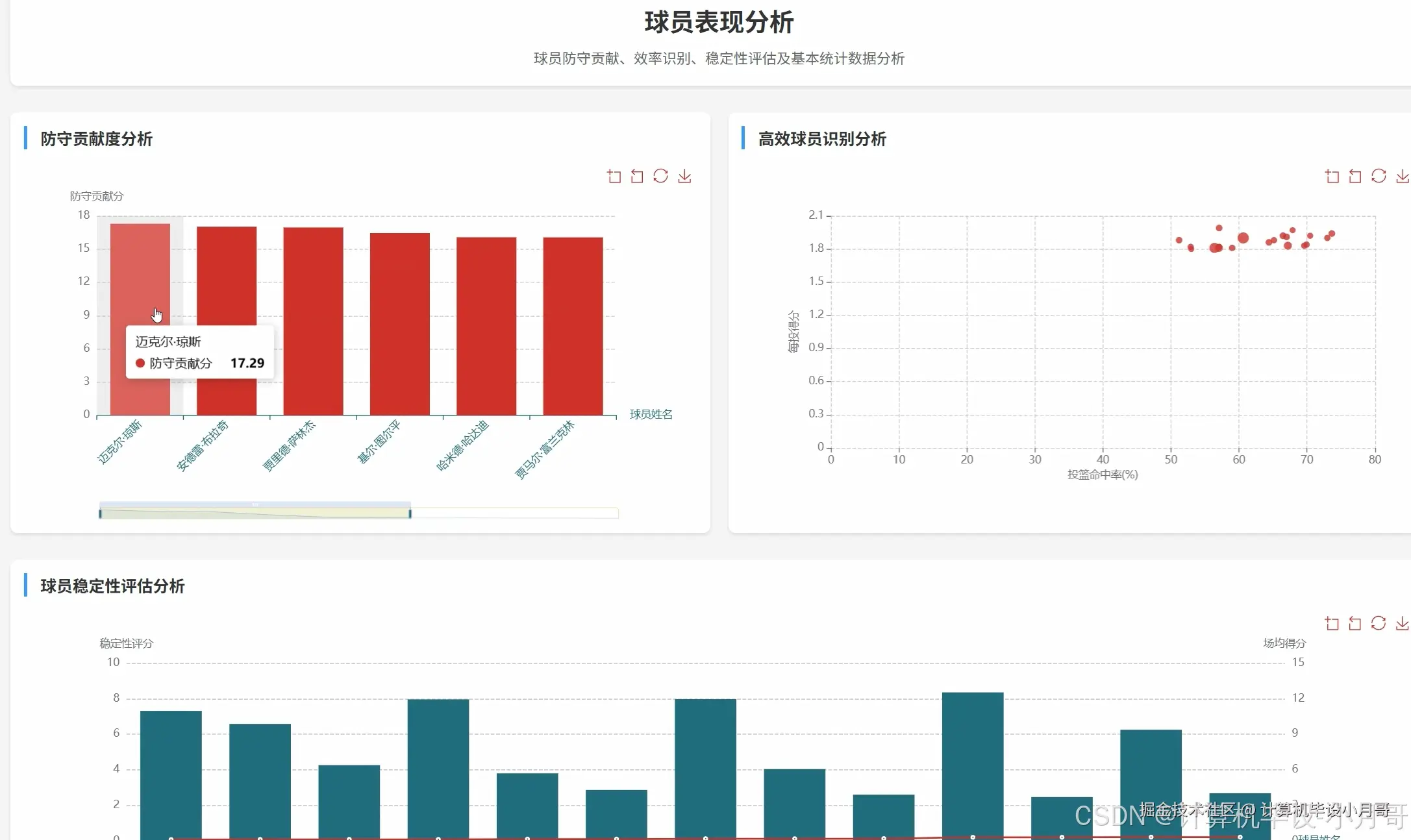This screenshot has width=1411, height=840.
Task: Restore the 球员稳定性评估分析 chart
Action: [1379, 623]
